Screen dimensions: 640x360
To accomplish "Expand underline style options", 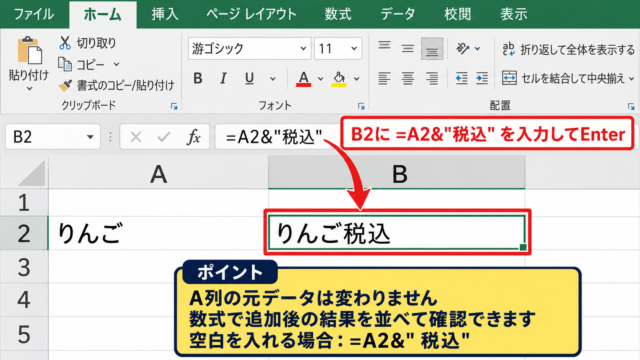I will click(x=273, y=78).
